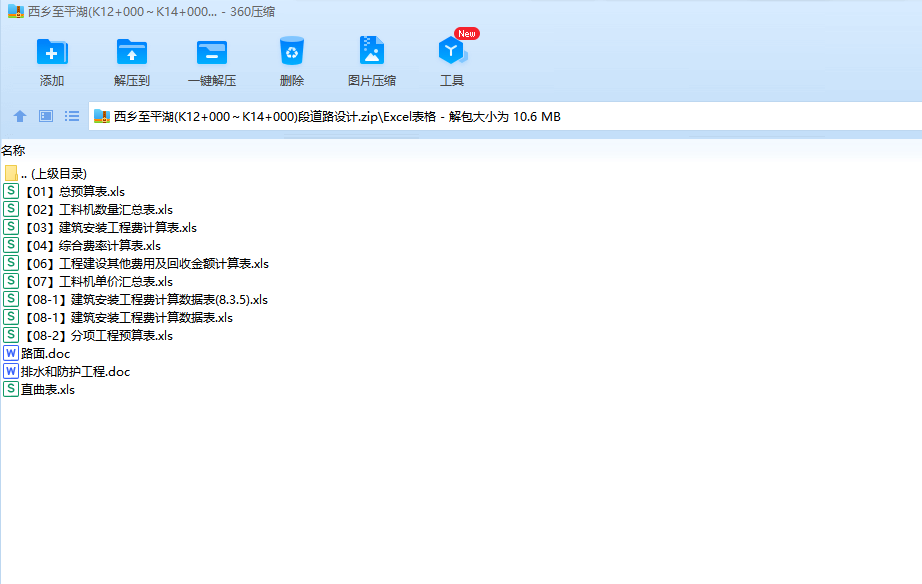Click the 一键解压 (One-click extract) icon

pyautogui.click(x=212, y=52)
